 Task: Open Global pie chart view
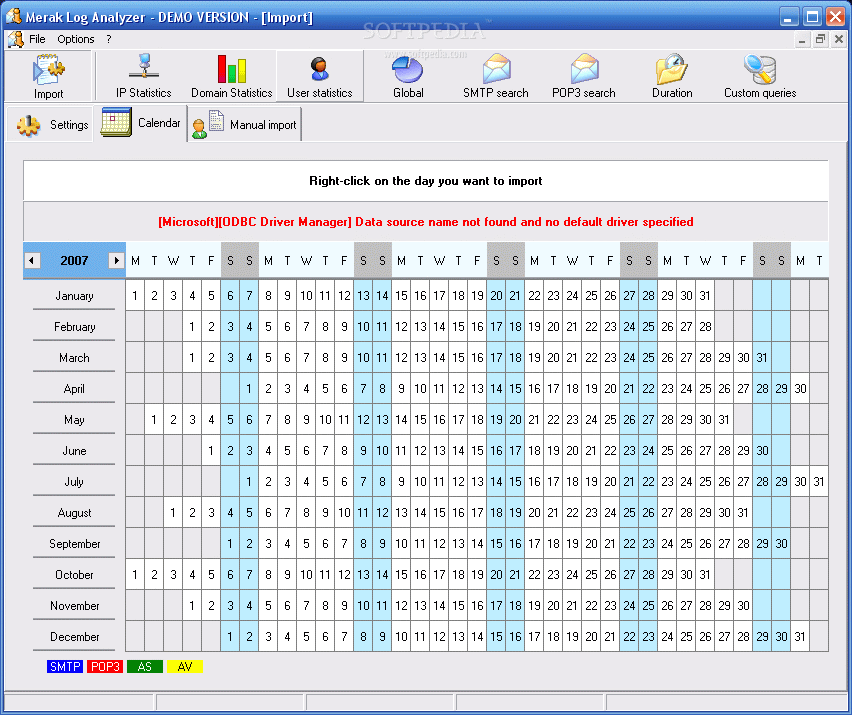click(408, 76)
